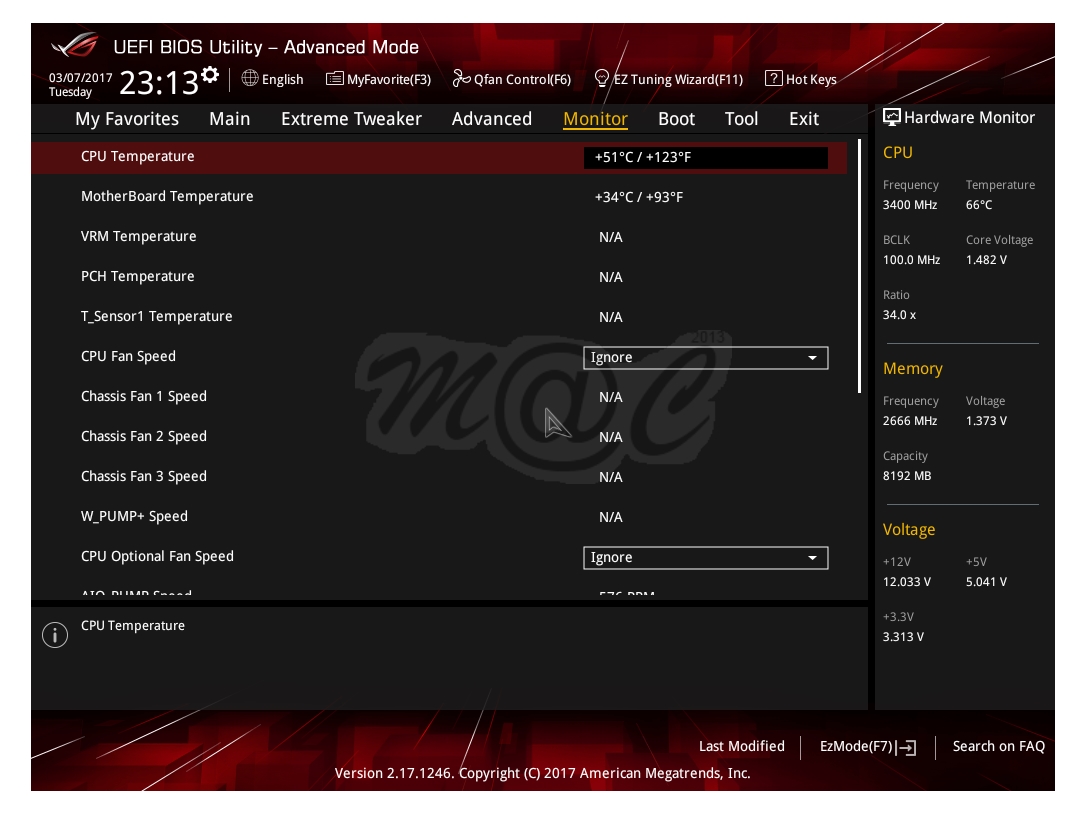Viewport: 1086px width, 814px height.
Task: Click +3.3V reading 3.313 V
Action: [x=903, y=637]
